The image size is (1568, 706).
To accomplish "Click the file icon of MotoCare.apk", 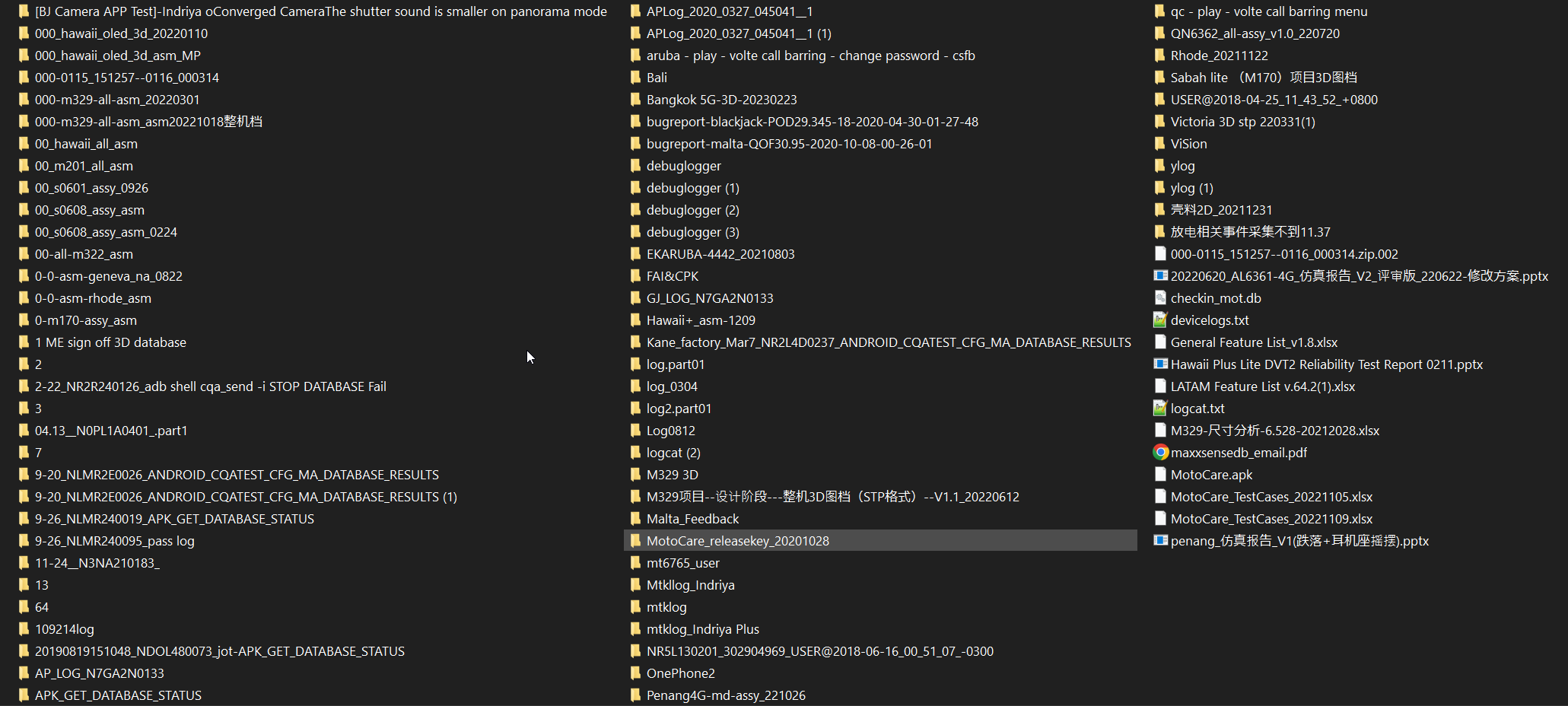I will [x=1160, y=475].
